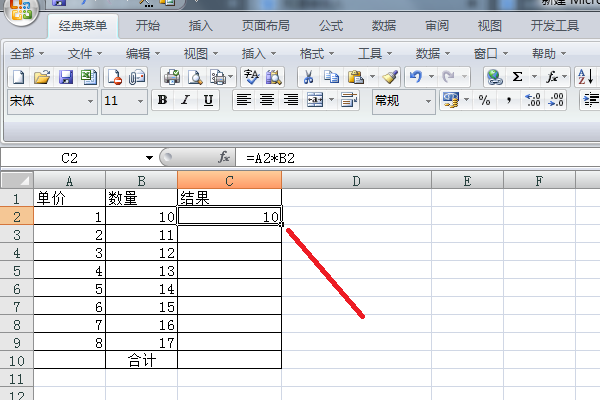Switch to the 页面布局 tab
The width and height of the screenshot is (600, 400).
pyautogui.click(x=266, y=26)
